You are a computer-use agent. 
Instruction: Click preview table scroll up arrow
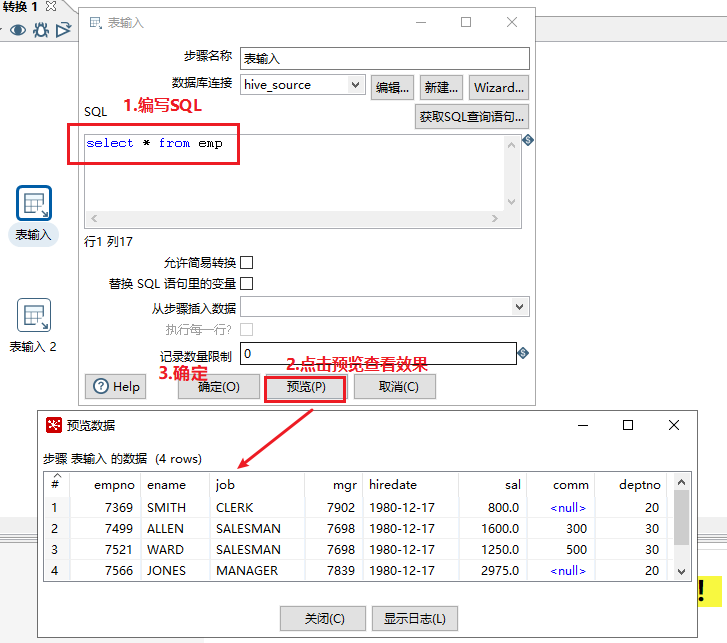(681, 482)
